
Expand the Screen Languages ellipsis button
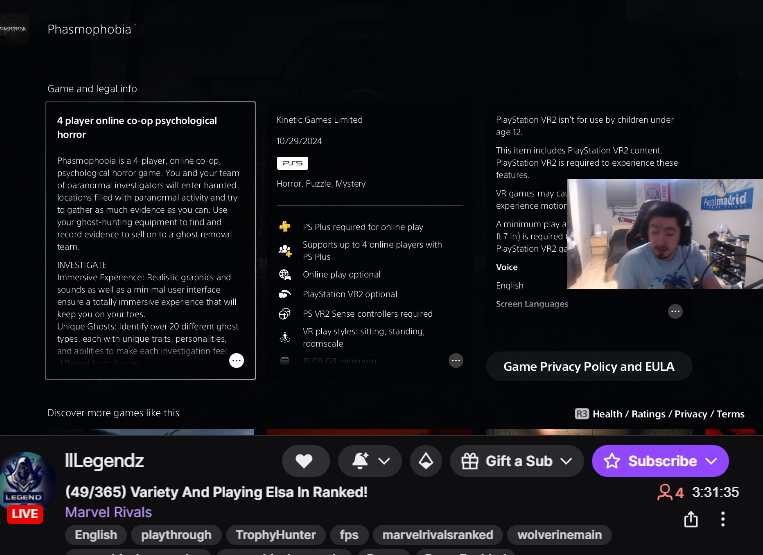[675, 311]
